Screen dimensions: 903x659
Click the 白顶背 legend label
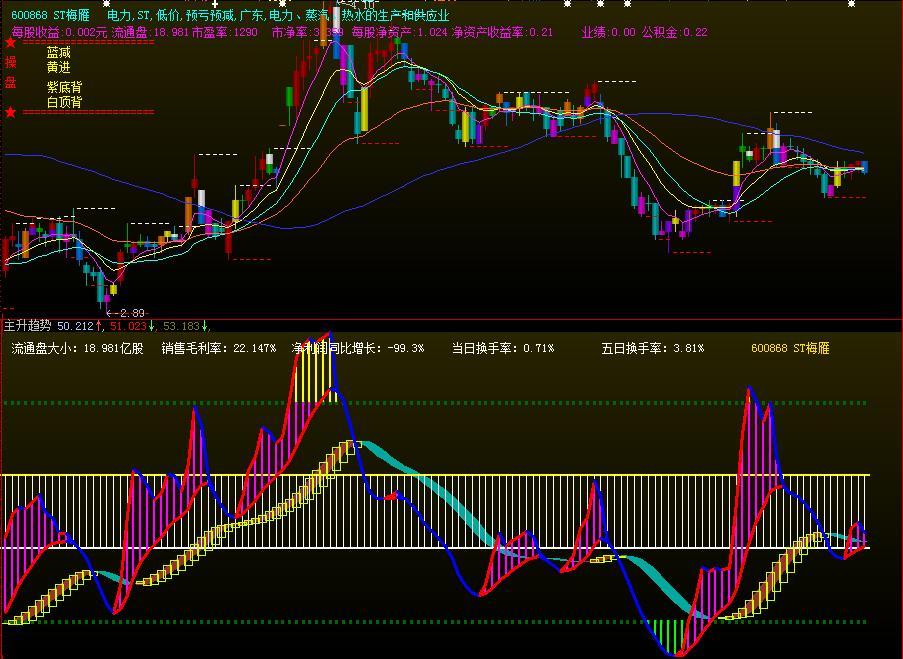click(x=64, y=102)
